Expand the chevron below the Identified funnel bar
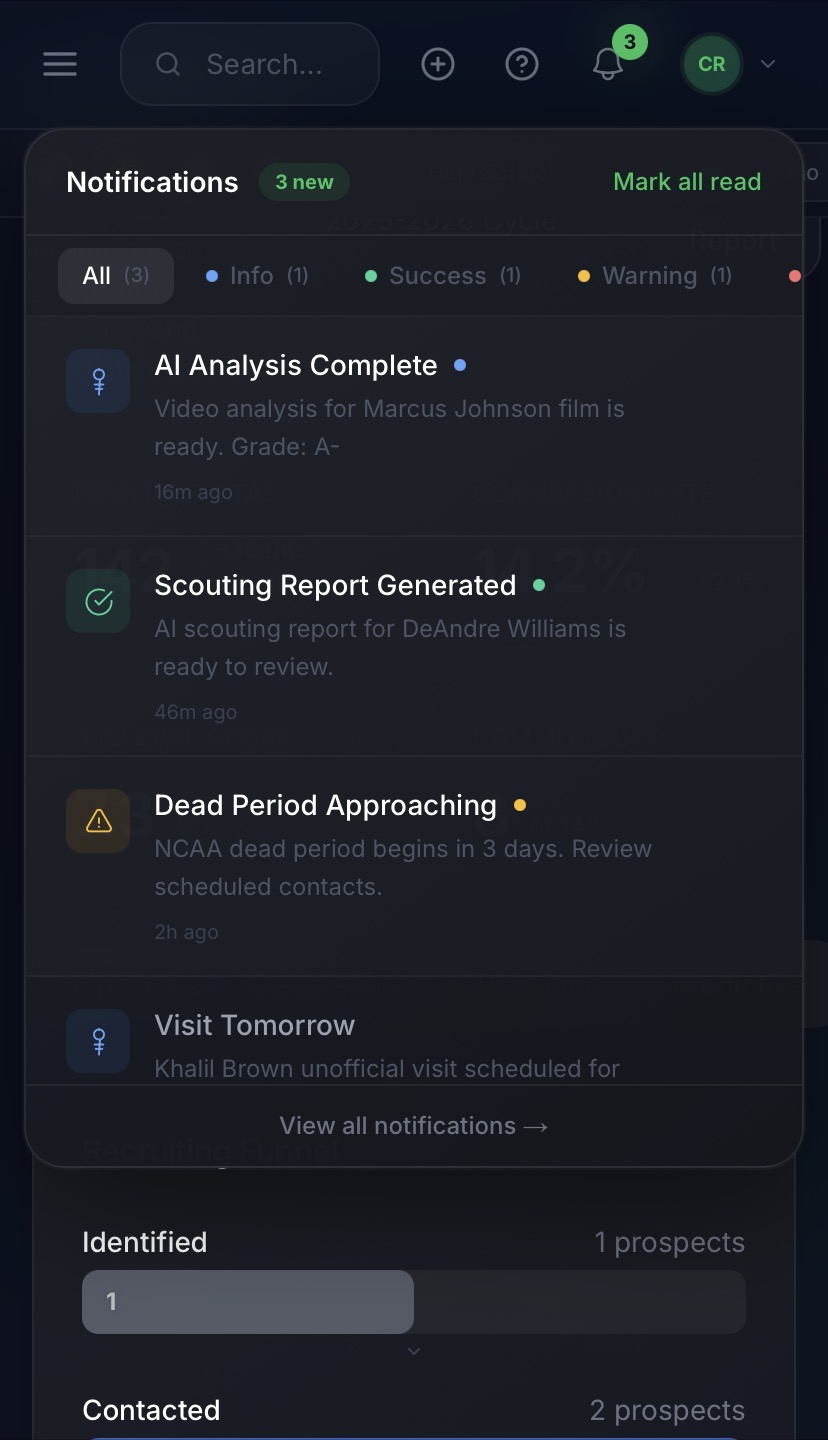Viewport: 828px width, 1440px height. (413, 1350)
